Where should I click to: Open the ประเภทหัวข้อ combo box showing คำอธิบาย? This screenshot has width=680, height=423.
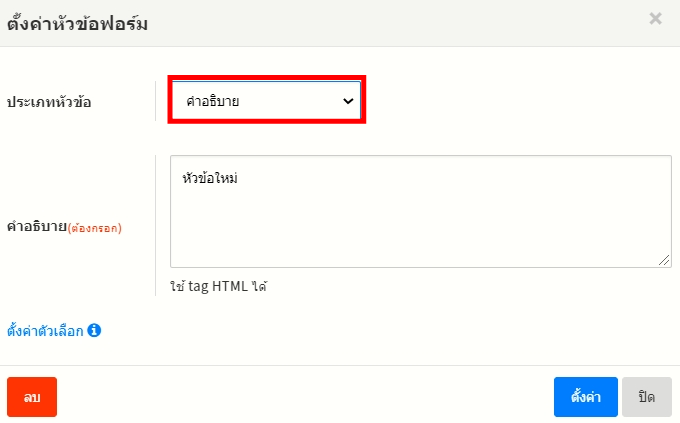(x=265, y=101)
